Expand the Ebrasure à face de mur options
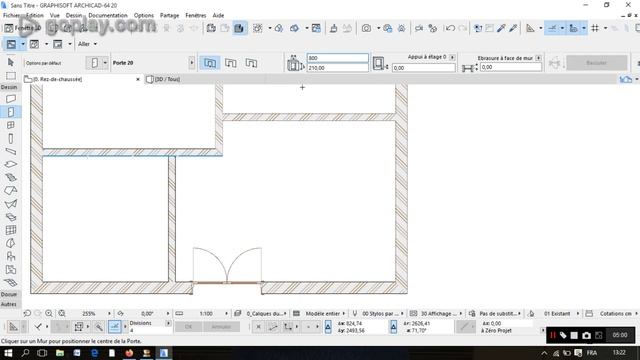 (x=538, y=58)
